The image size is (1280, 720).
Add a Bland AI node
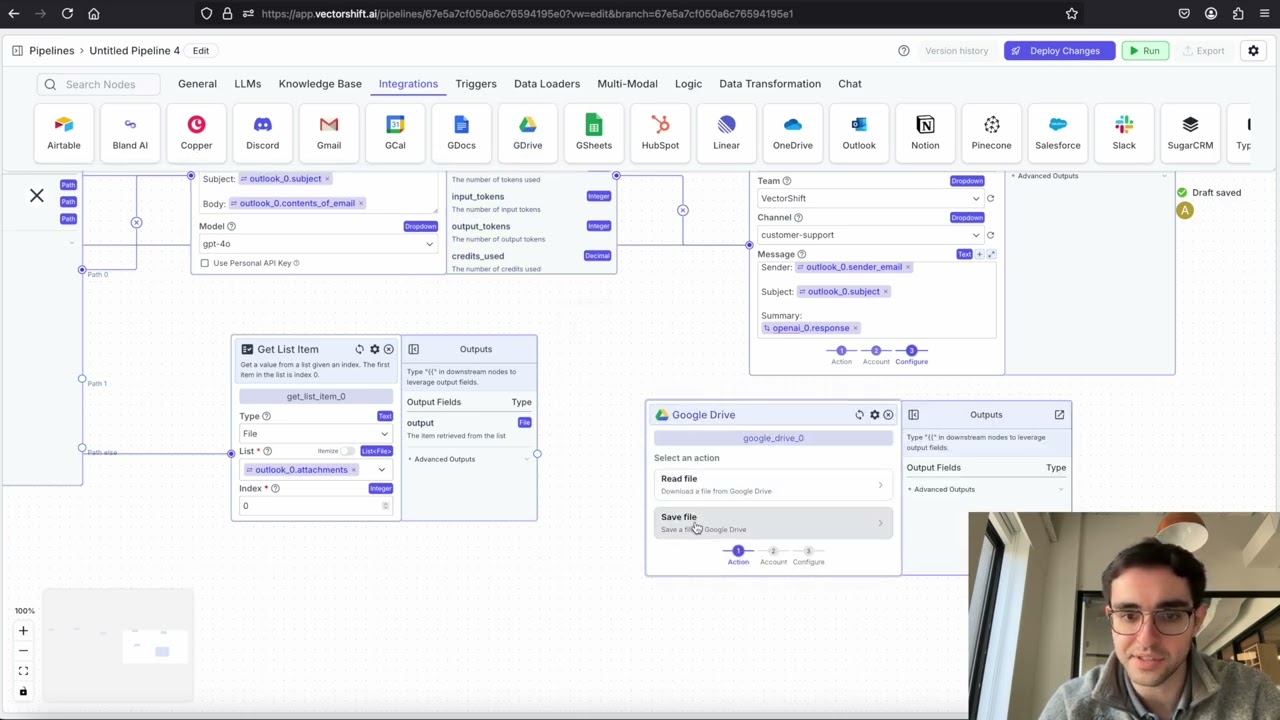tap(130, 134)
